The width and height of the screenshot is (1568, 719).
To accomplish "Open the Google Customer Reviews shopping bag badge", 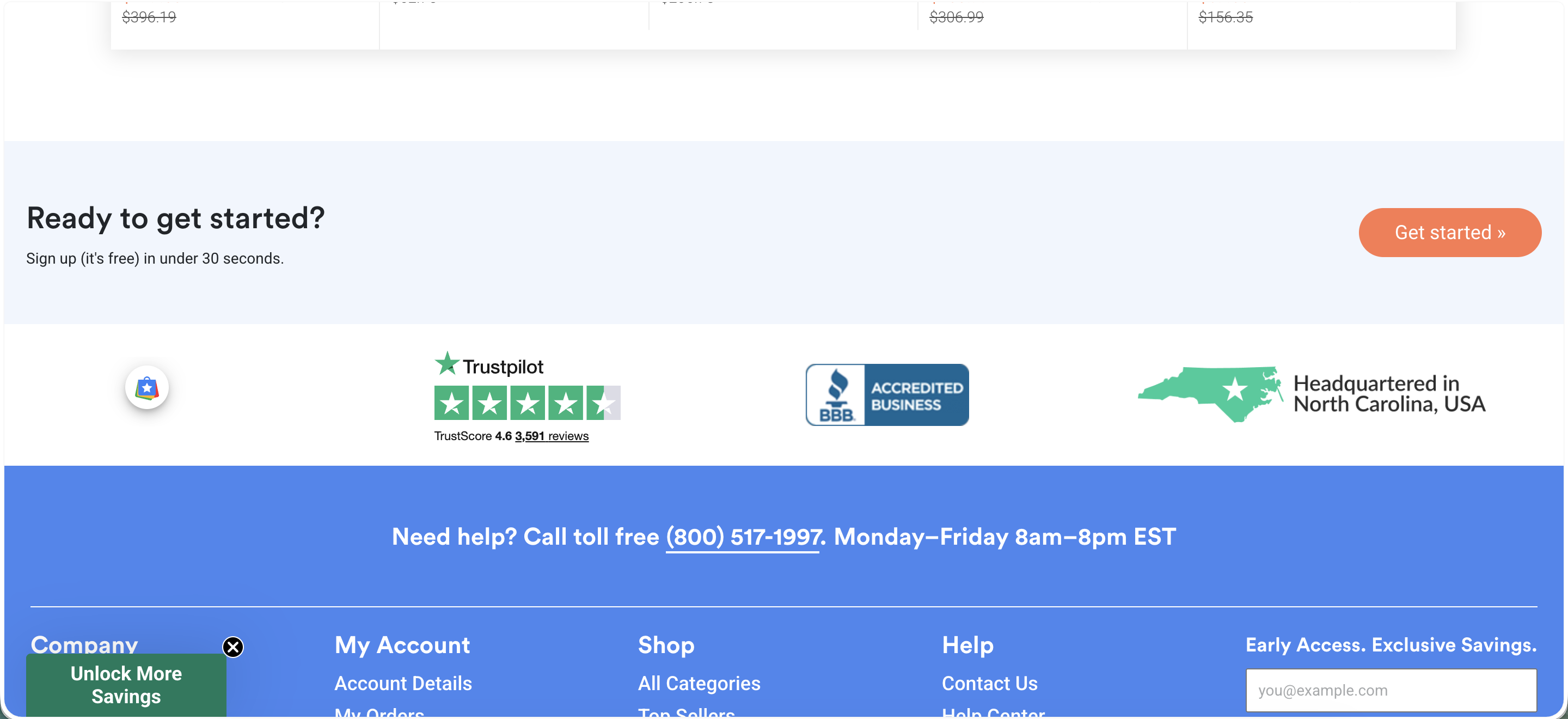I will click(146, 387).
